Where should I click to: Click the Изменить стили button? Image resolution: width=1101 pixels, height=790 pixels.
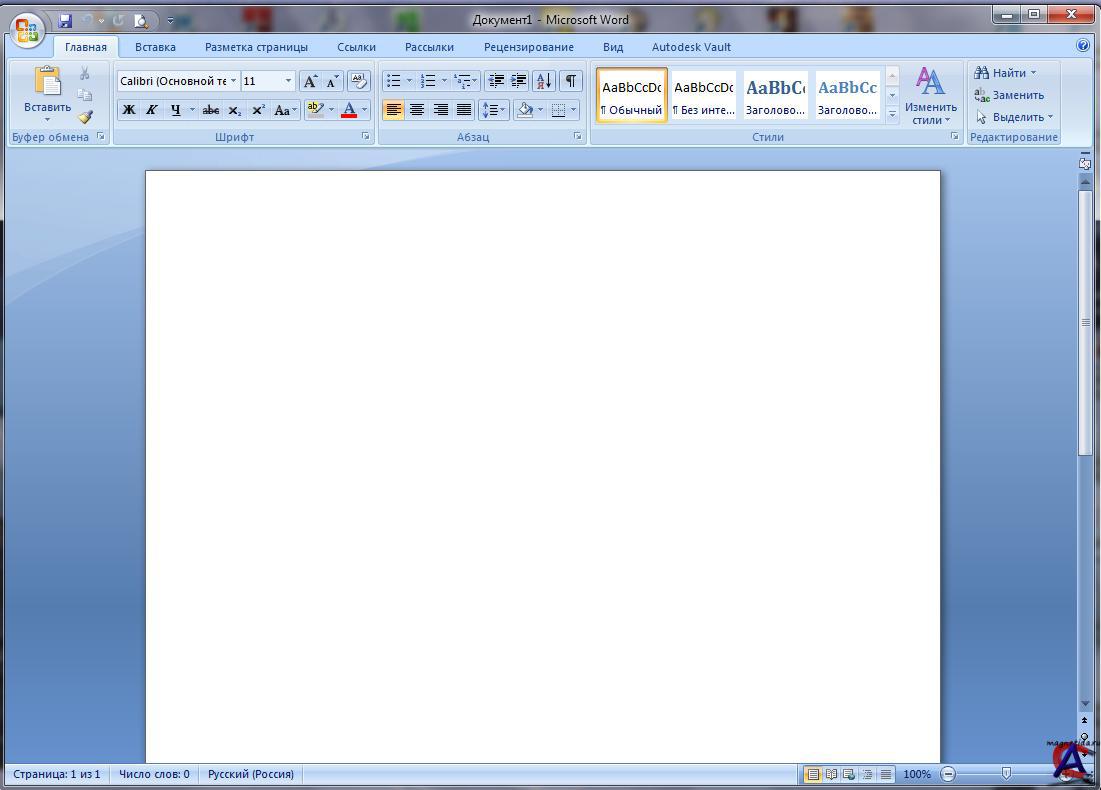click(x=930, y=97)
